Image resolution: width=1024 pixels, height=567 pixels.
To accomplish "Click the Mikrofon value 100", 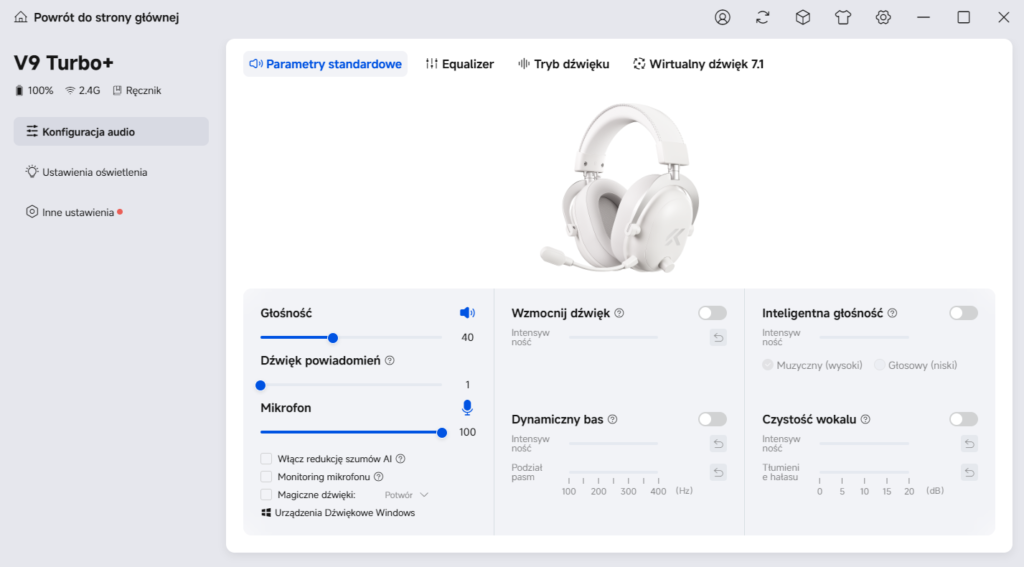I will 468,432.
